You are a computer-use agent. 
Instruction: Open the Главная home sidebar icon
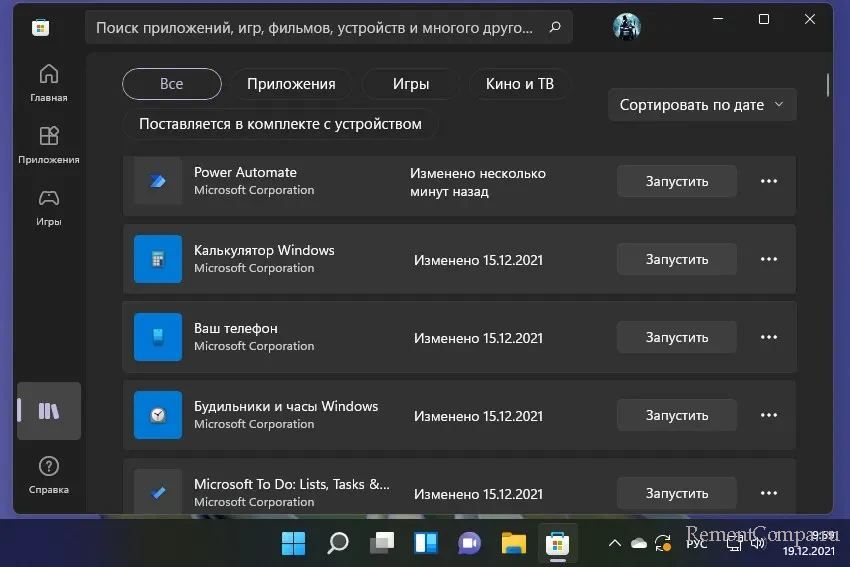click(x=48, y=83)
